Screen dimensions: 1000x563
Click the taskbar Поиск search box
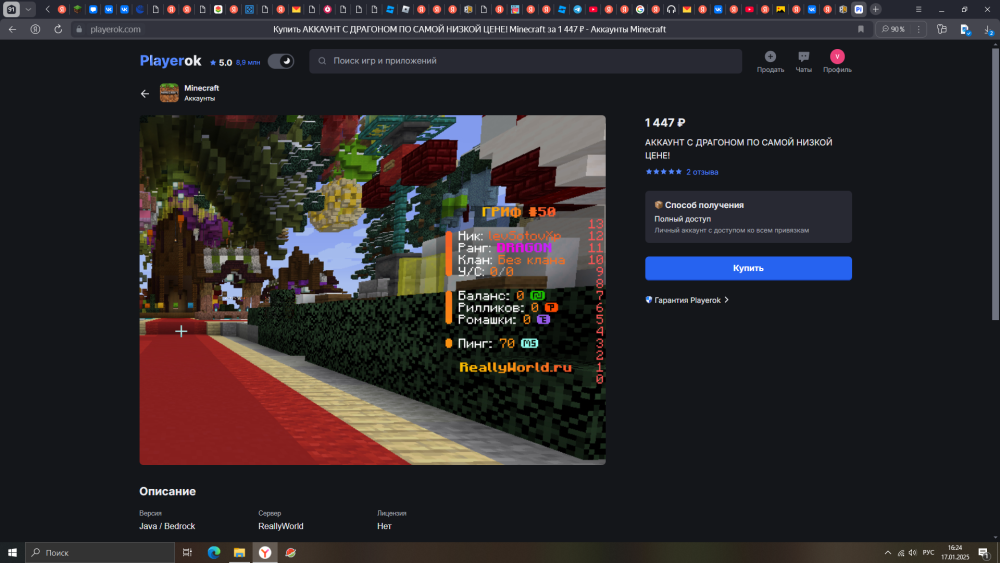100,553
